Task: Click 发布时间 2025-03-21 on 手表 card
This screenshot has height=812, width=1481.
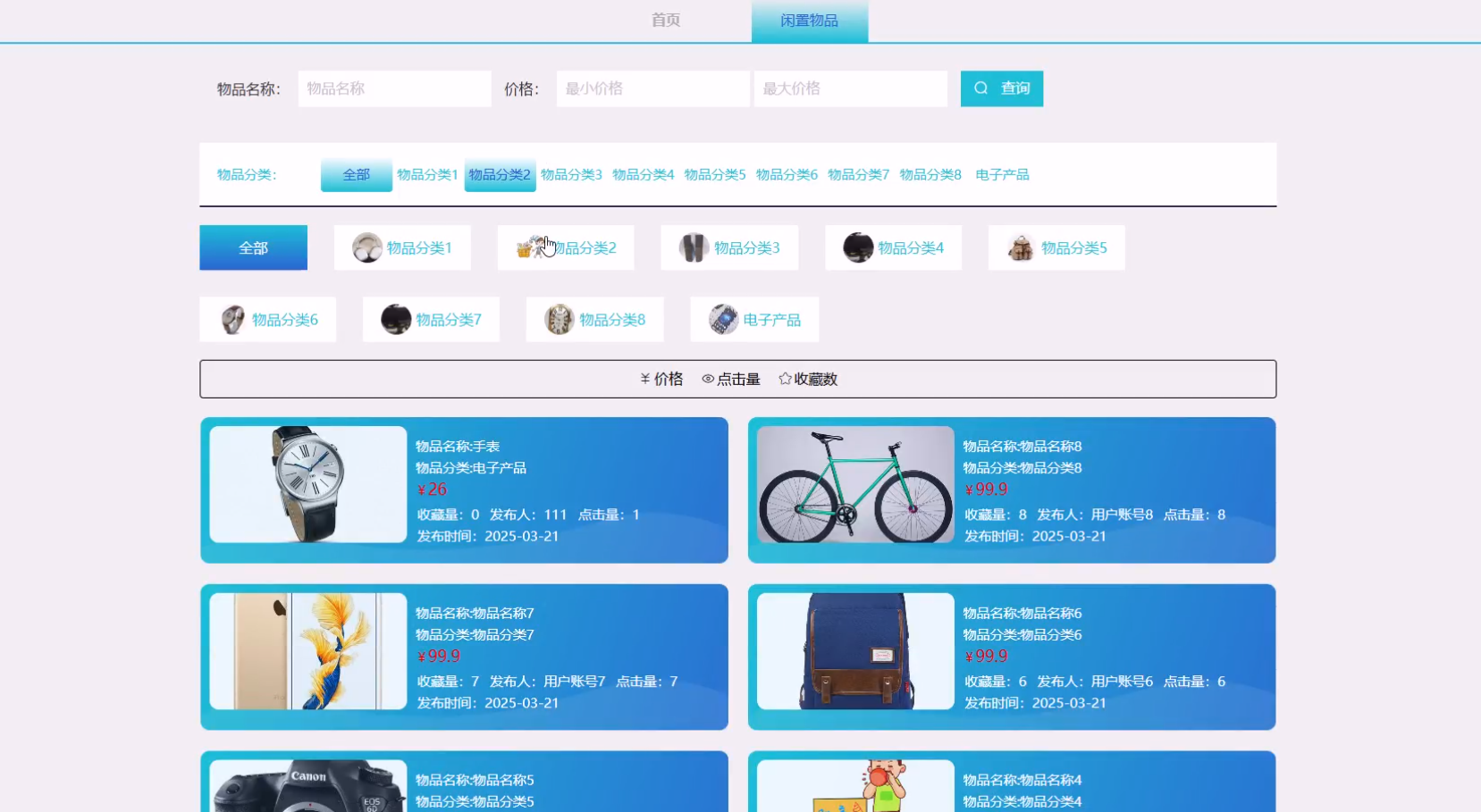Action: point(488,536)
